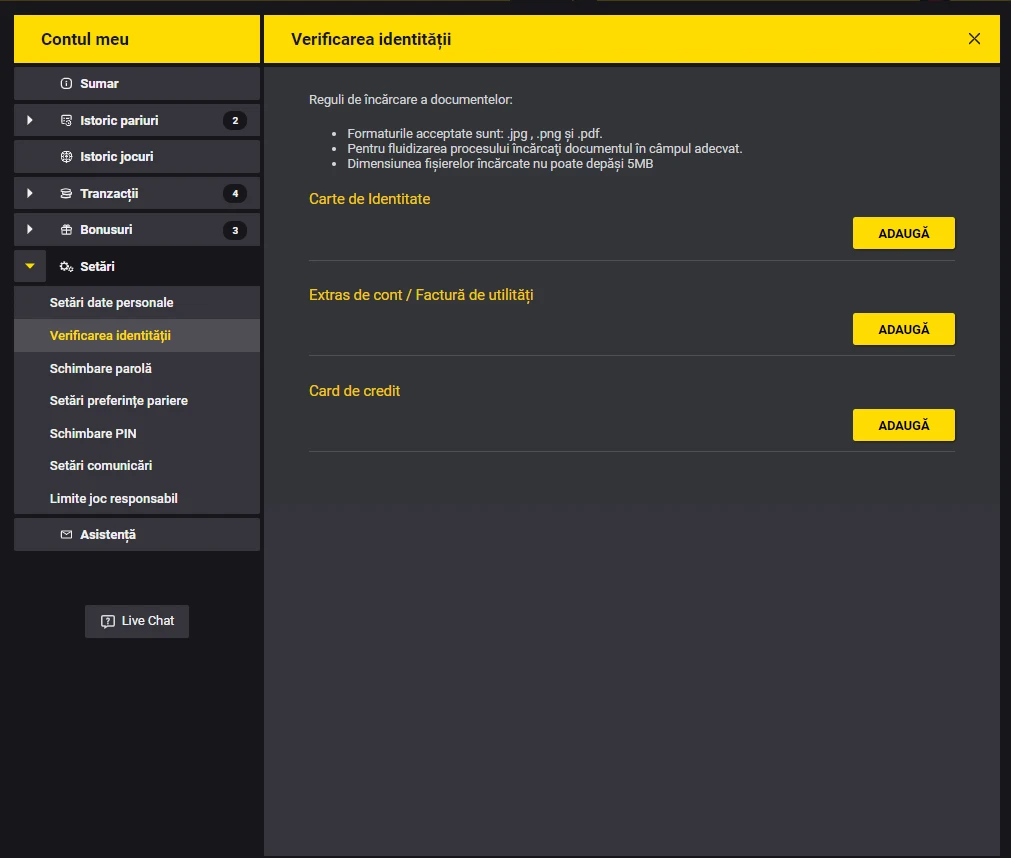Click the Sumar info icon
The image size is (1011, 858).
click(x=67, y=84)
